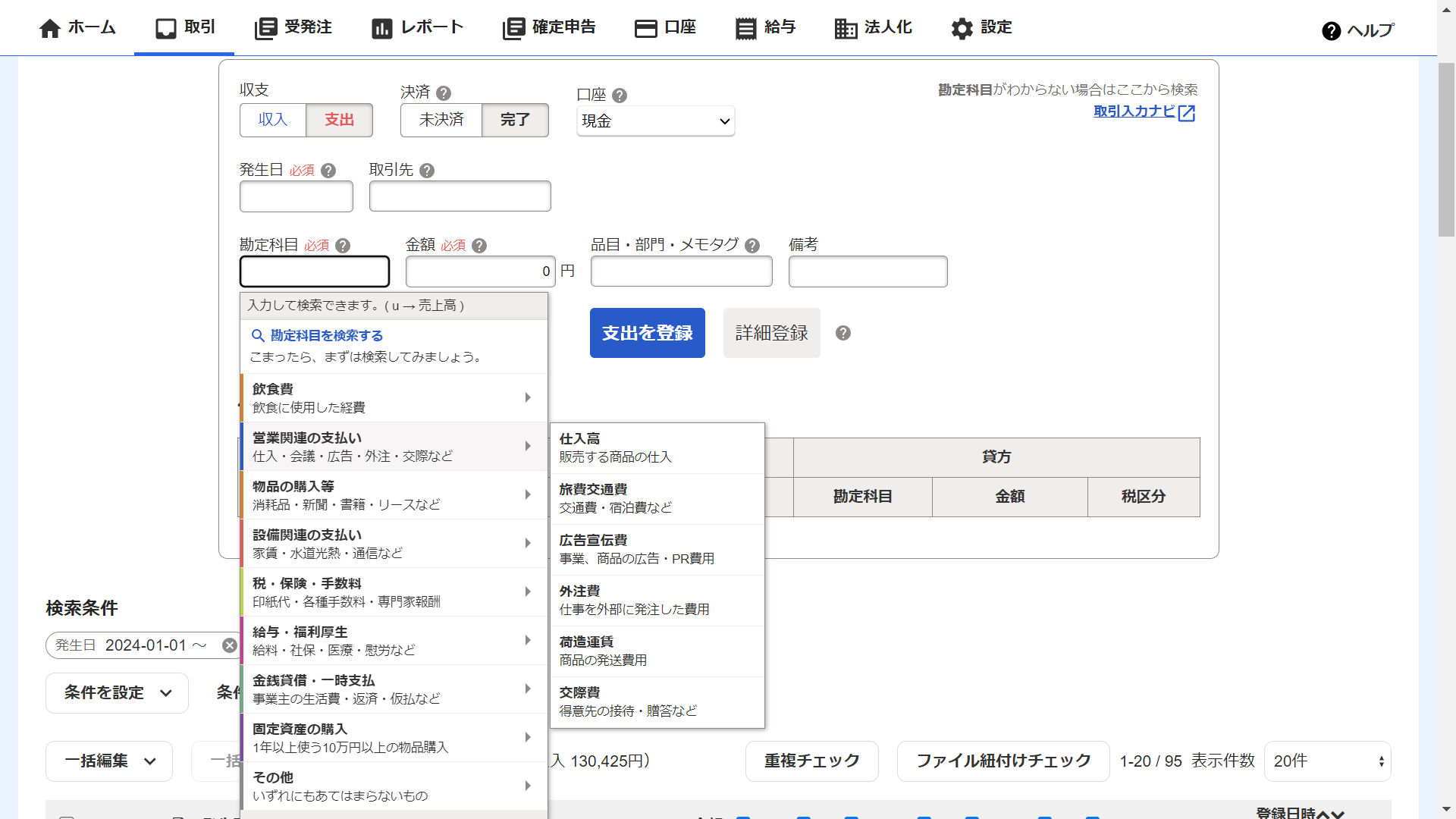Screen dimensions: 1456x819
Task: Set 決済 status to 未決済
Action: click(x=441, y=120)
